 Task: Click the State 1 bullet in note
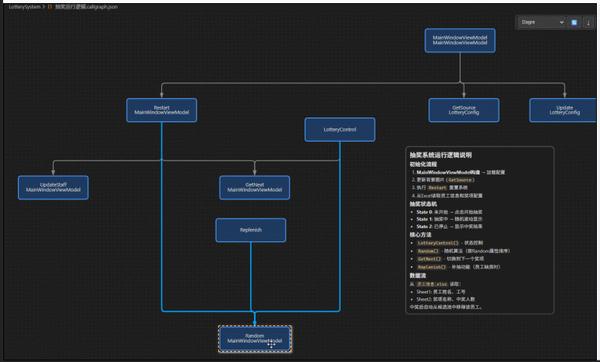coord(449,219)
